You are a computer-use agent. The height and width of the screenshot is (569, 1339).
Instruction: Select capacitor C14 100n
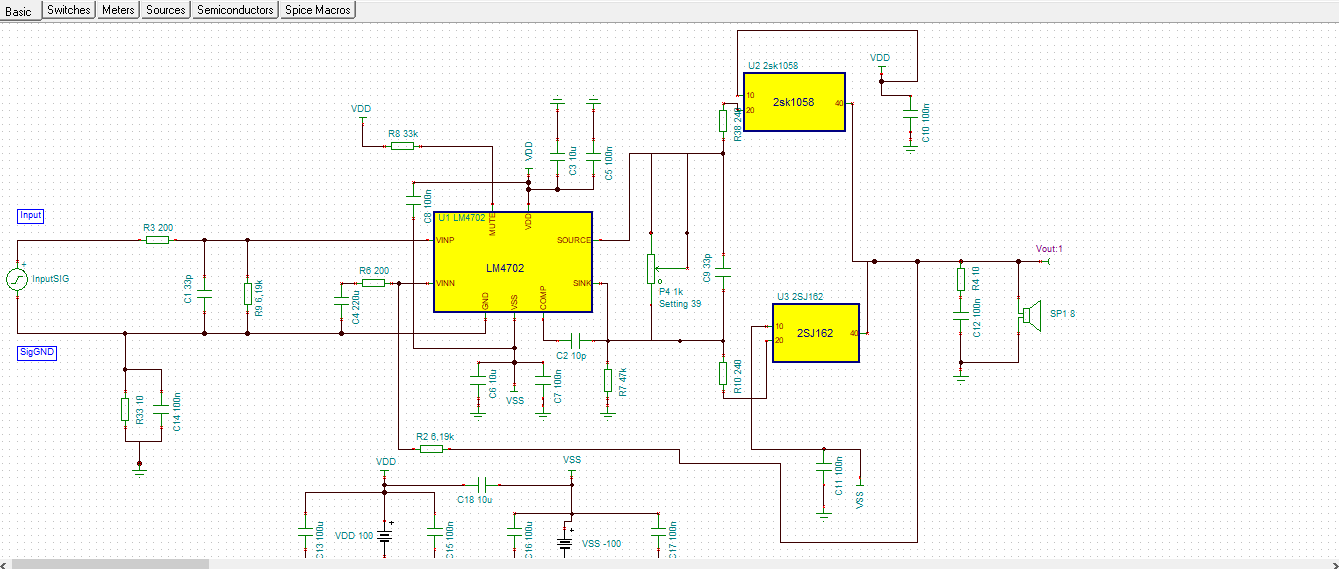(x=160, y=409)
